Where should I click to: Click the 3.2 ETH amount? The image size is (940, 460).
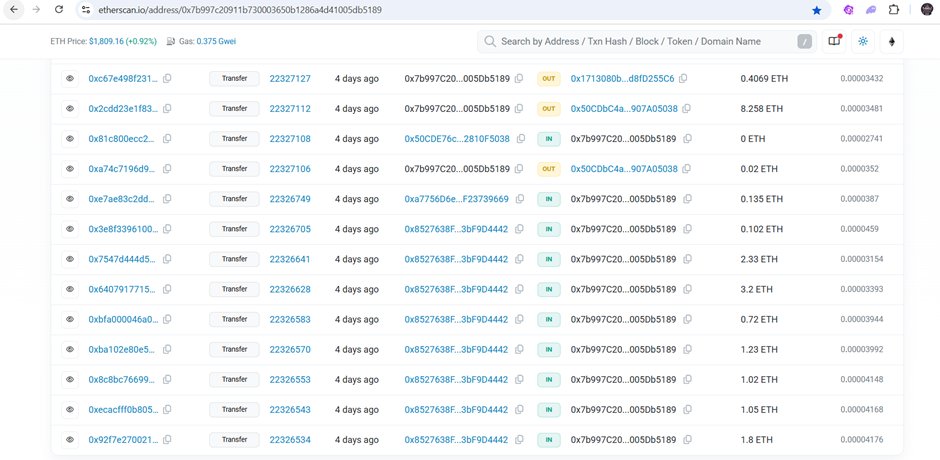(x=757, y=289)
